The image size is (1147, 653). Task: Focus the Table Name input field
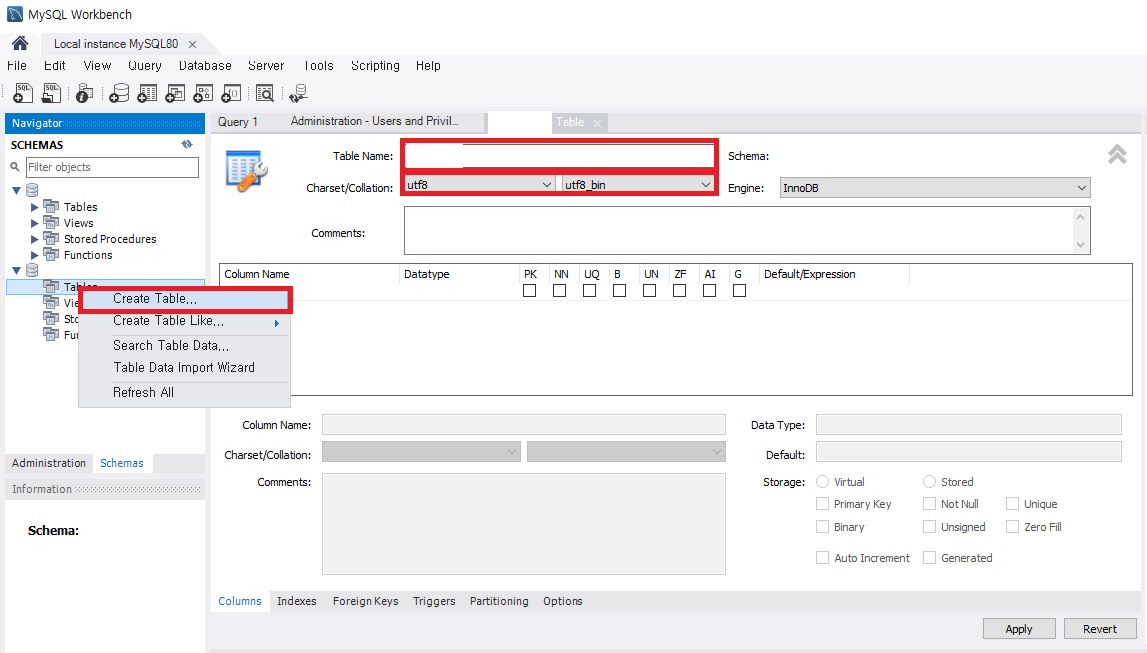point(559,155)
